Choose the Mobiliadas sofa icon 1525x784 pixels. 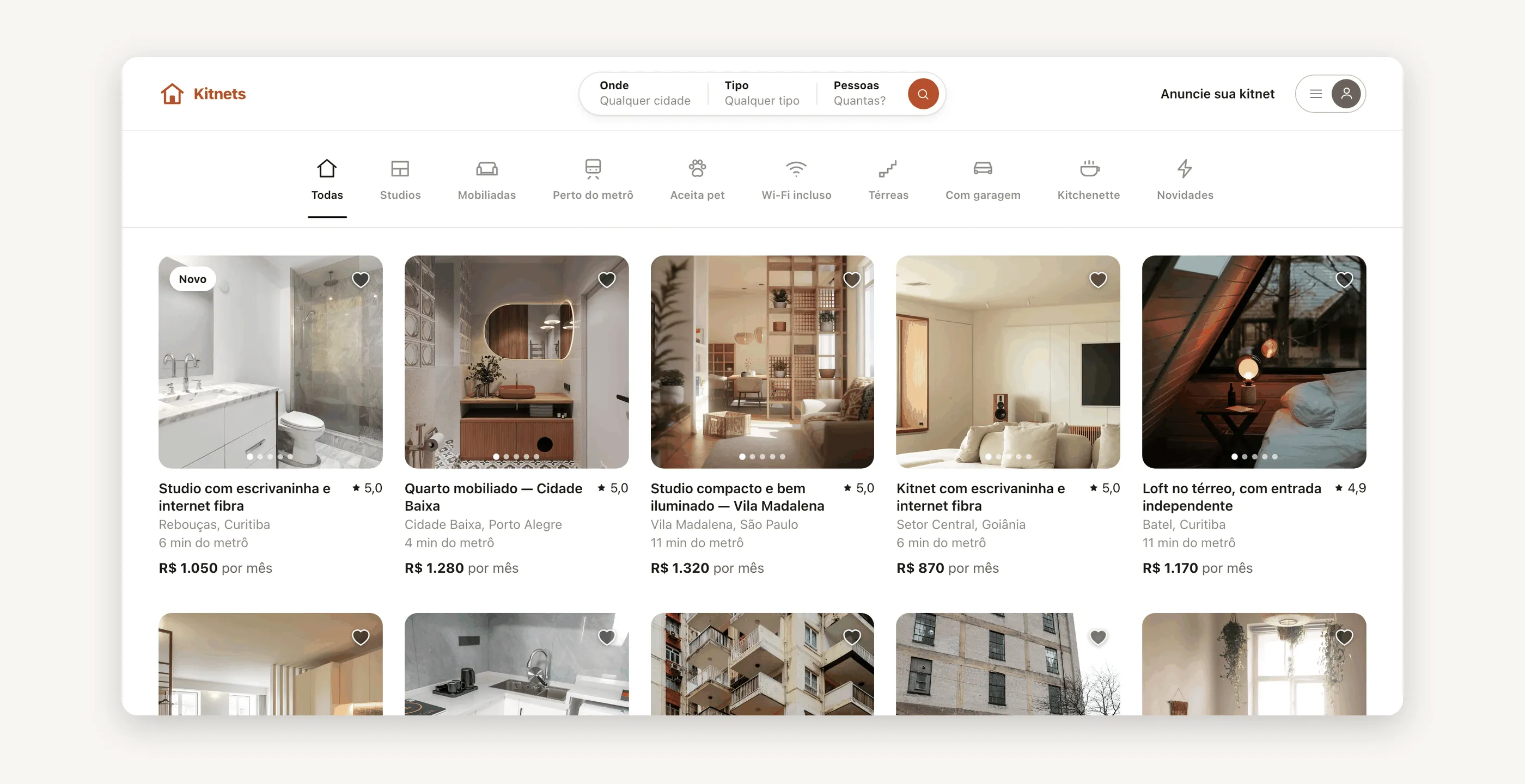pos(486,169)
